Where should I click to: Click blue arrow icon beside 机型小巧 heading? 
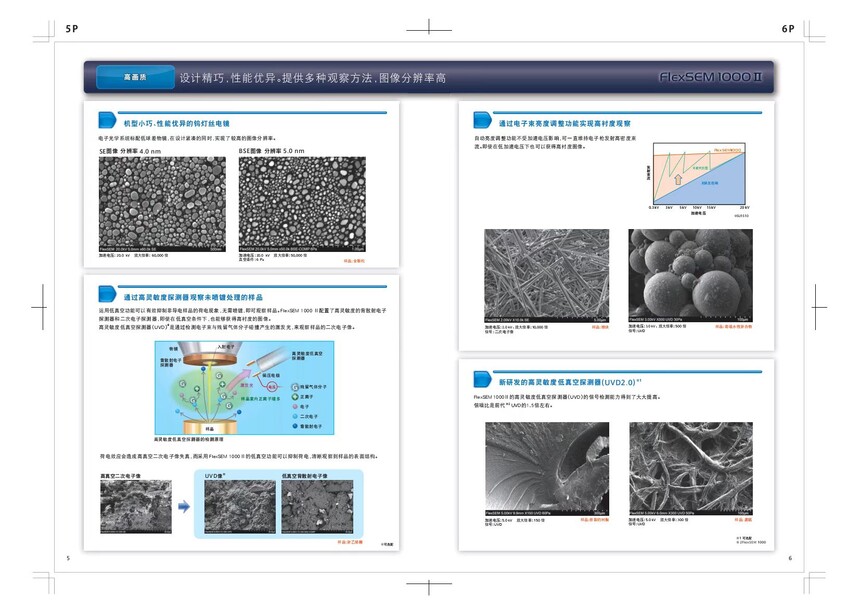tap(107, 120)
